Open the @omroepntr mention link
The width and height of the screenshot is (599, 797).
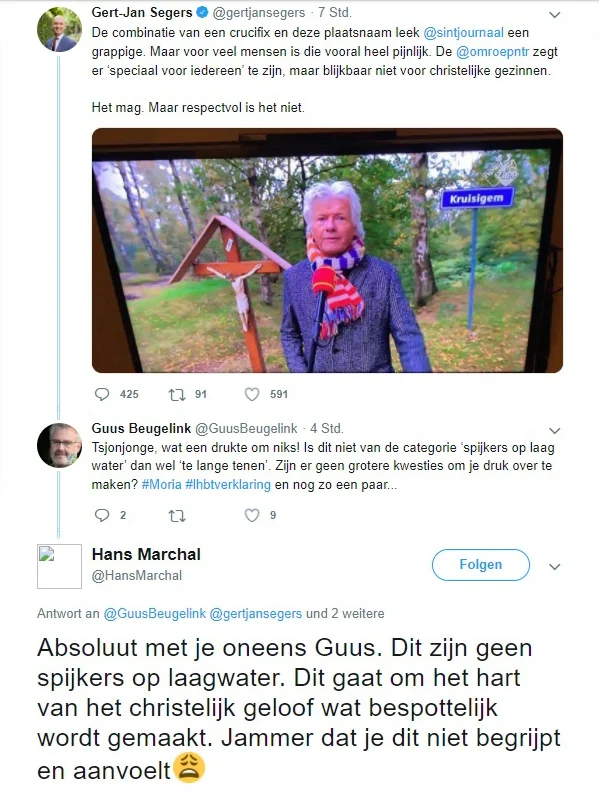click(x=493, y=51)
